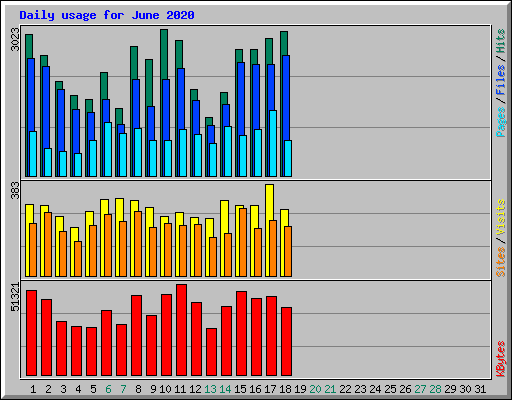512x400 pixels.
Task: Select the red KBytes bar for day 11
Action: click(181, 330)
